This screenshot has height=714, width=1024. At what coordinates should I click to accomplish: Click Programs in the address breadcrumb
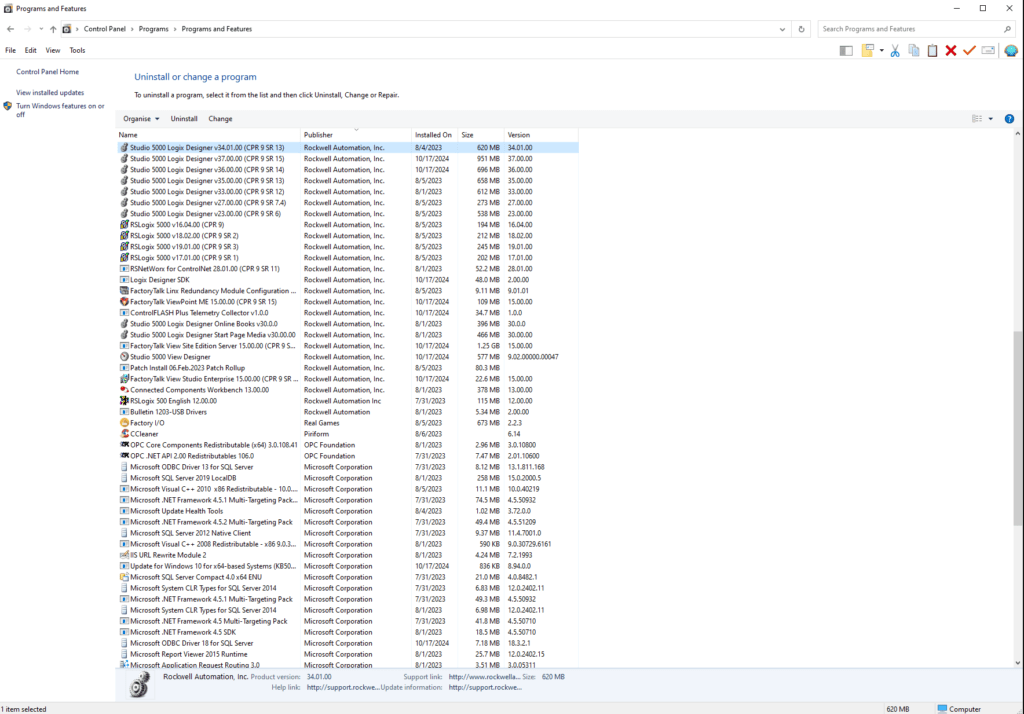pyautogui.click(x=153, y=29)
